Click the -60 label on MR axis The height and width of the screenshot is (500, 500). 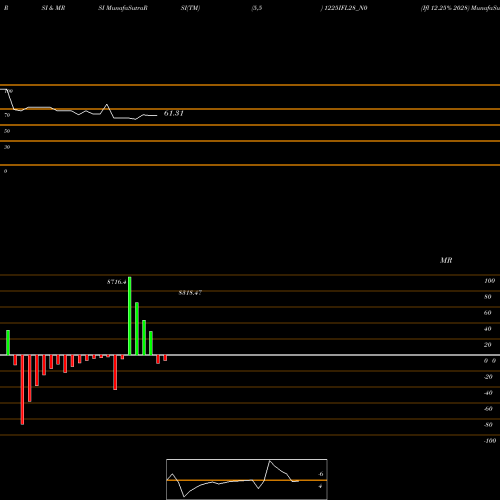(x=488, y=409)
